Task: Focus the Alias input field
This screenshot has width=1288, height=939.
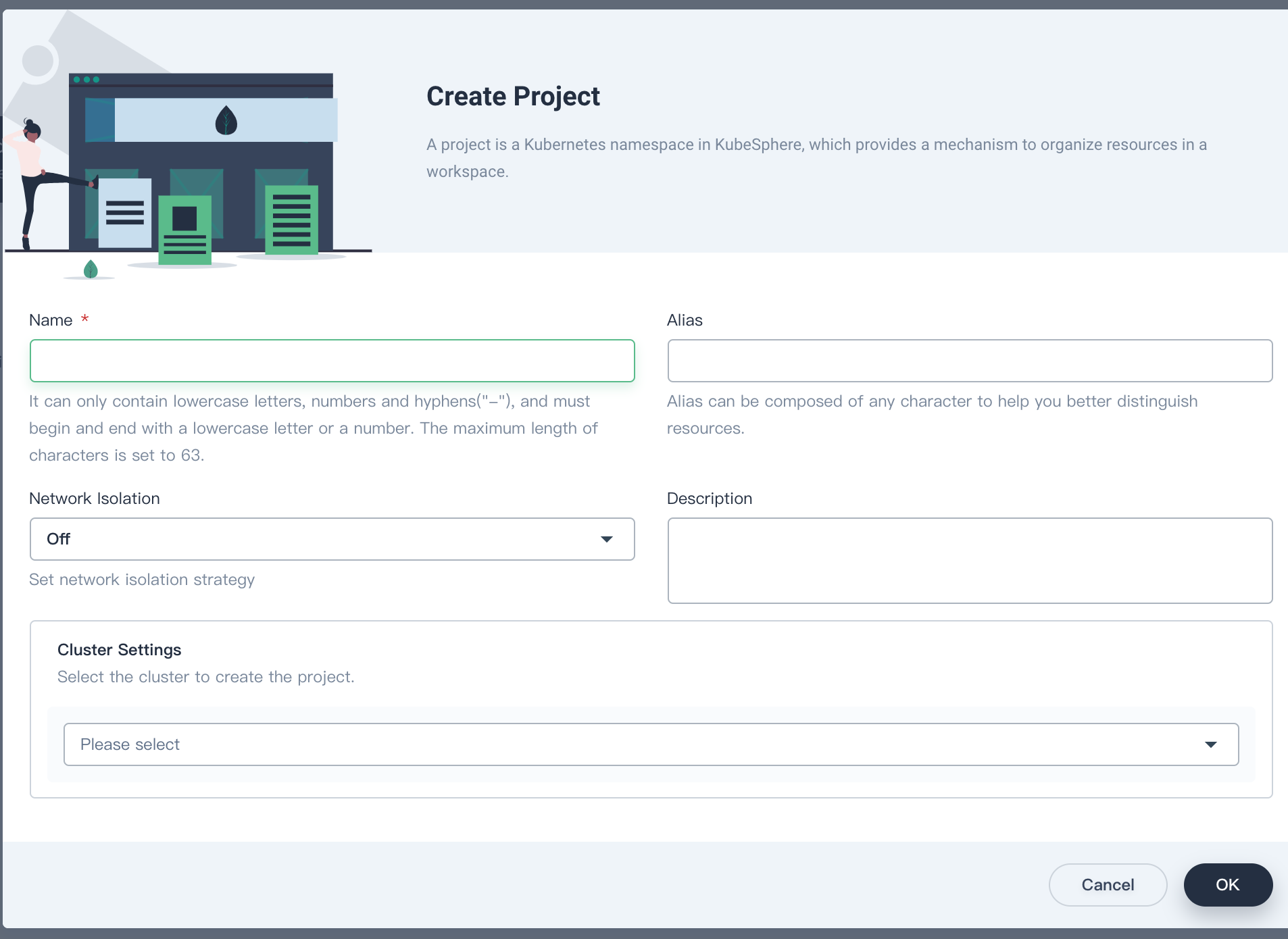Action: point(969,361)
